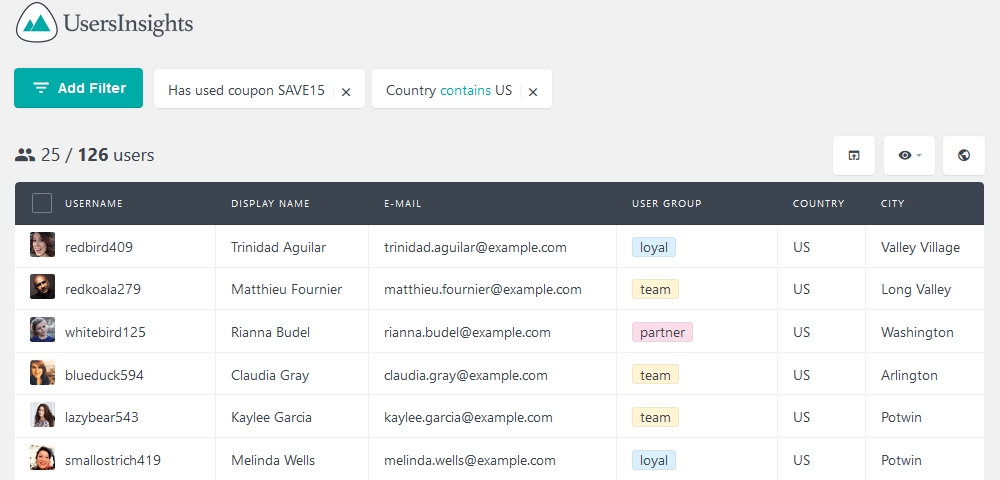This screenshot has width=1000, height=480.
Task: Open the eye column visibility dropdown
Action: click(909, 155)
